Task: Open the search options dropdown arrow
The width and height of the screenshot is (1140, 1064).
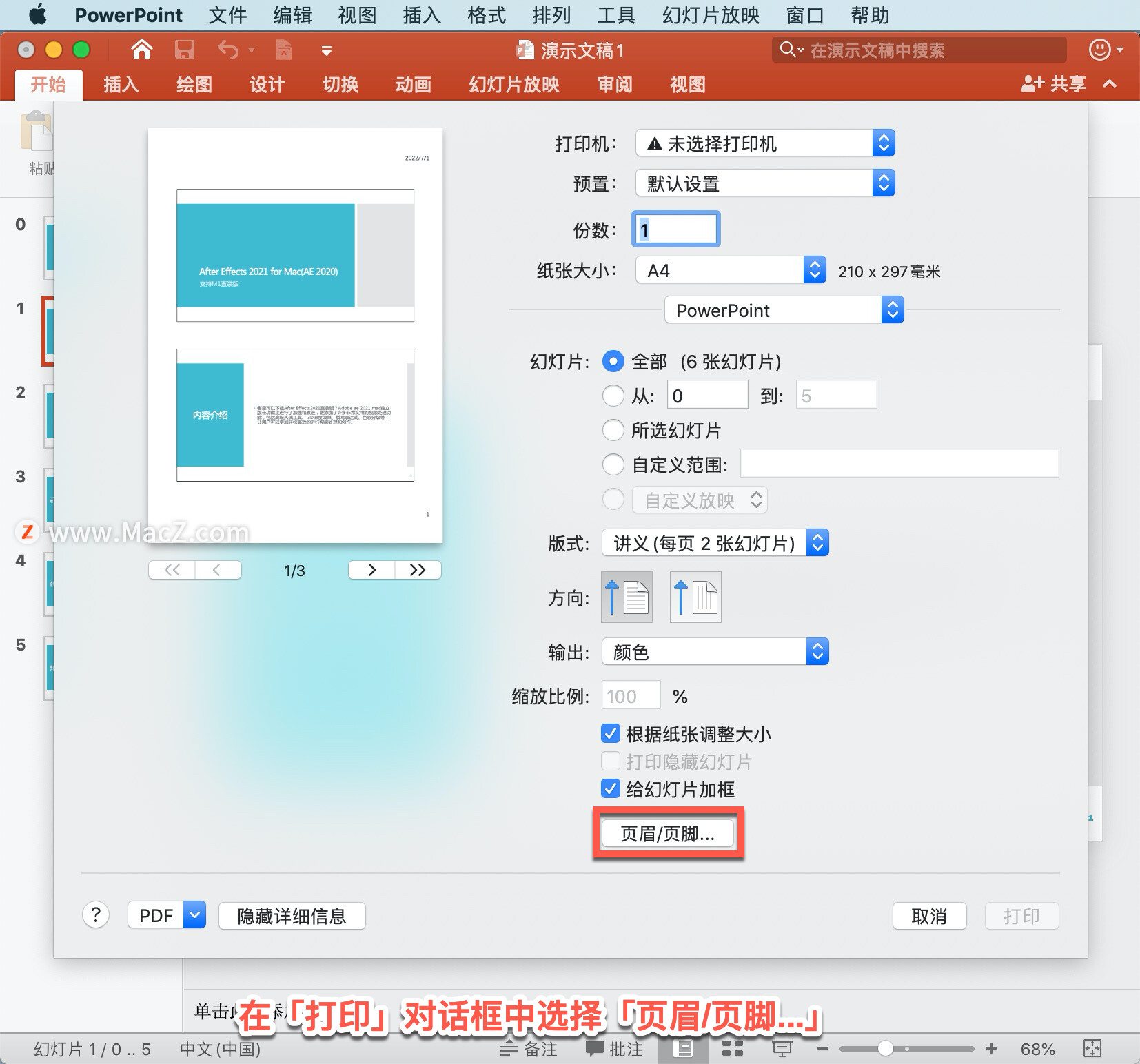Action: pos(801,50)
